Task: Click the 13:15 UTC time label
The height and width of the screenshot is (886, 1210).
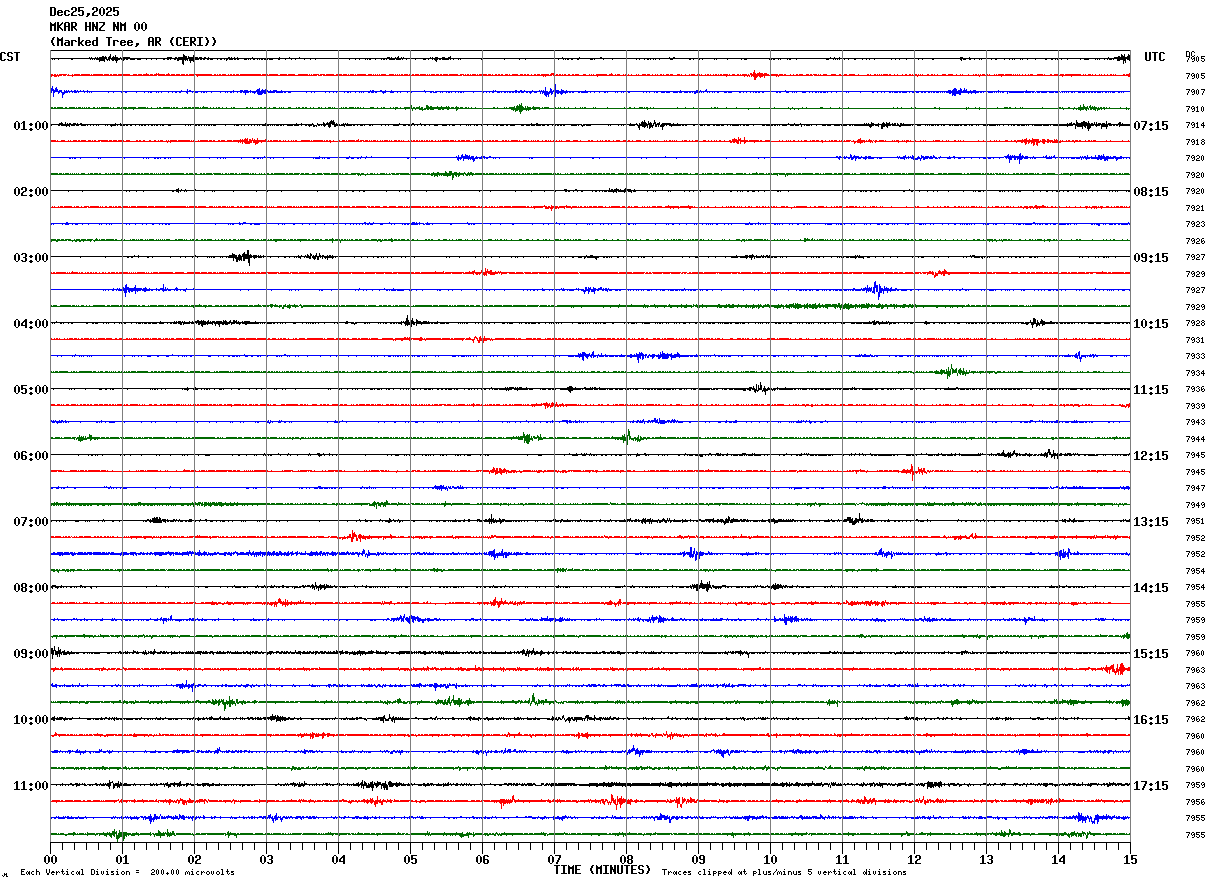Action: pyautogui.click(x=1150, y=522)
